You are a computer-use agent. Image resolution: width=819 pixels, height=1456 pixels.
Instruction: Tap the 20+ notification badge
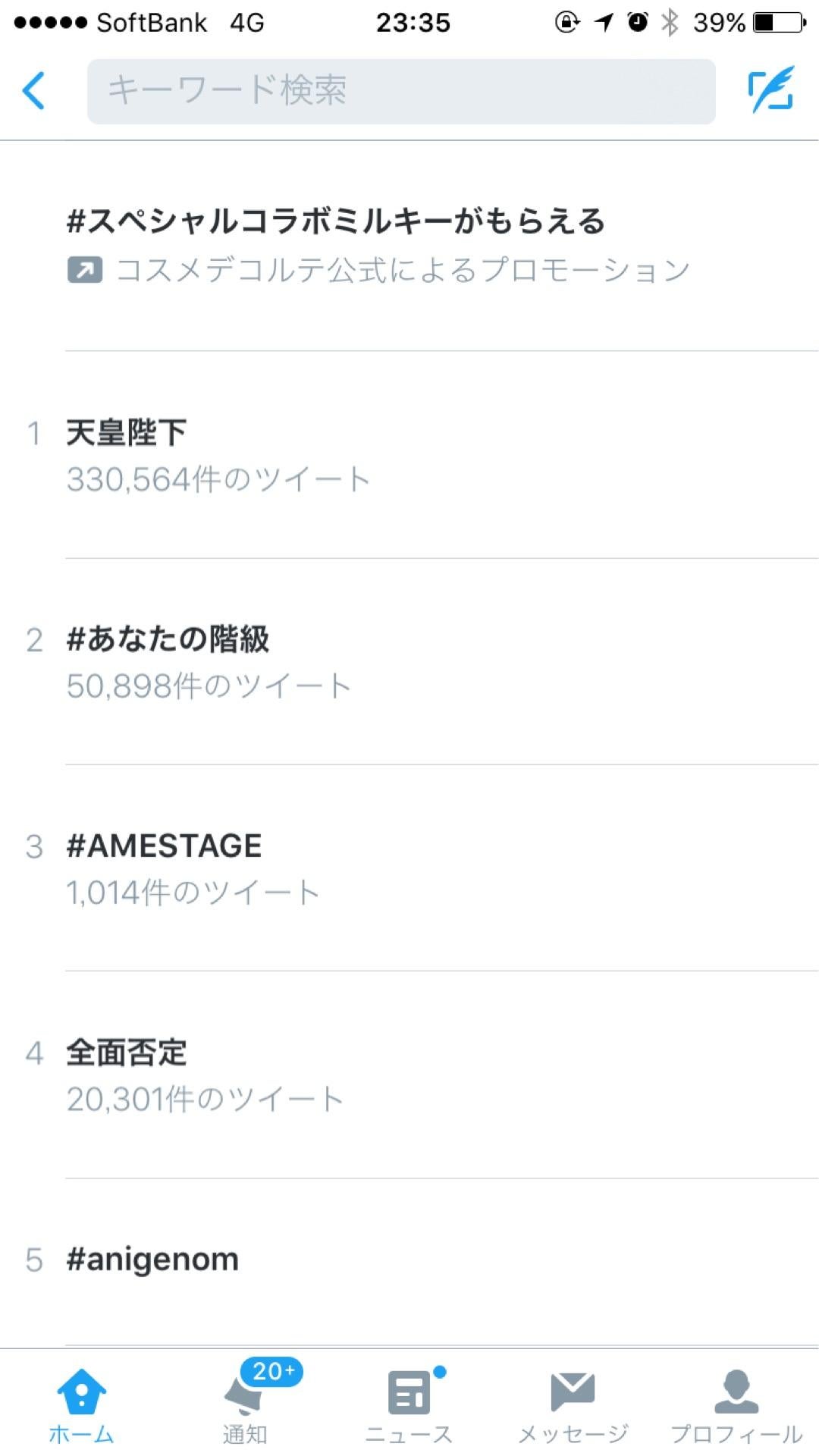(272, 1371)
